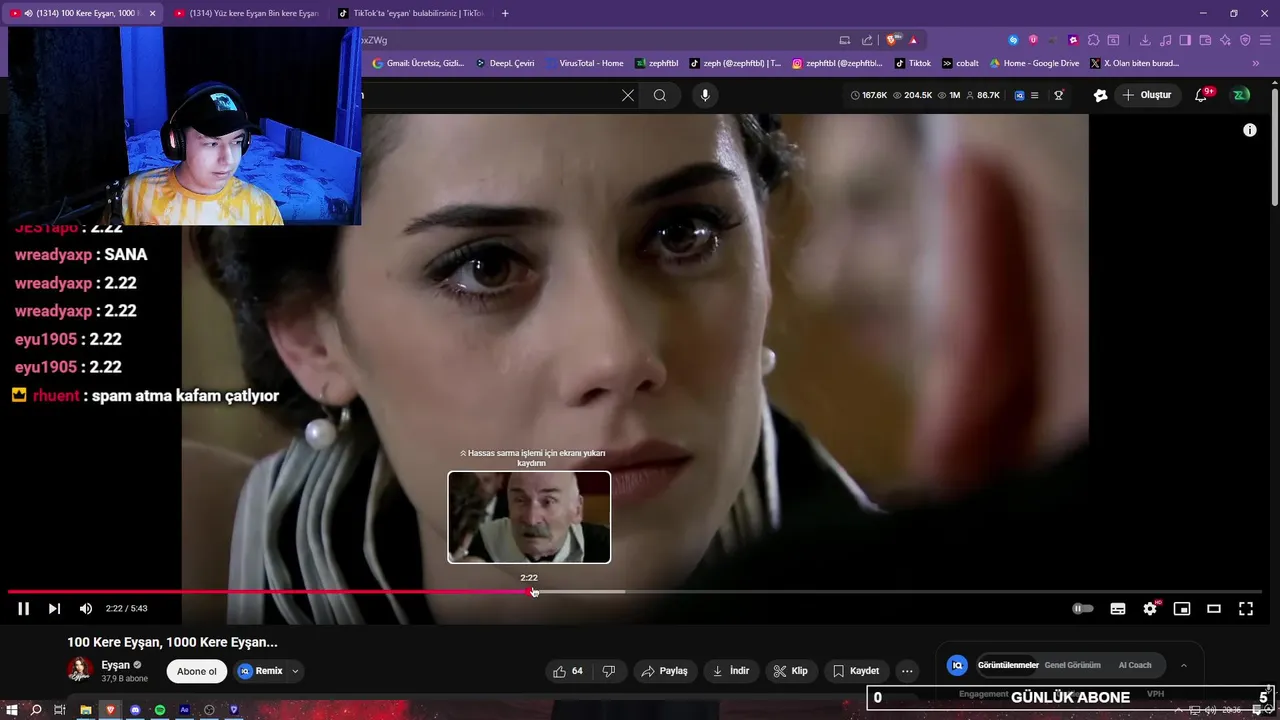Image resolution: width=1280 pixels, height=720 pixels.
Task: Click the vidIQ logo in stats panel
Action: pos(958,665)
